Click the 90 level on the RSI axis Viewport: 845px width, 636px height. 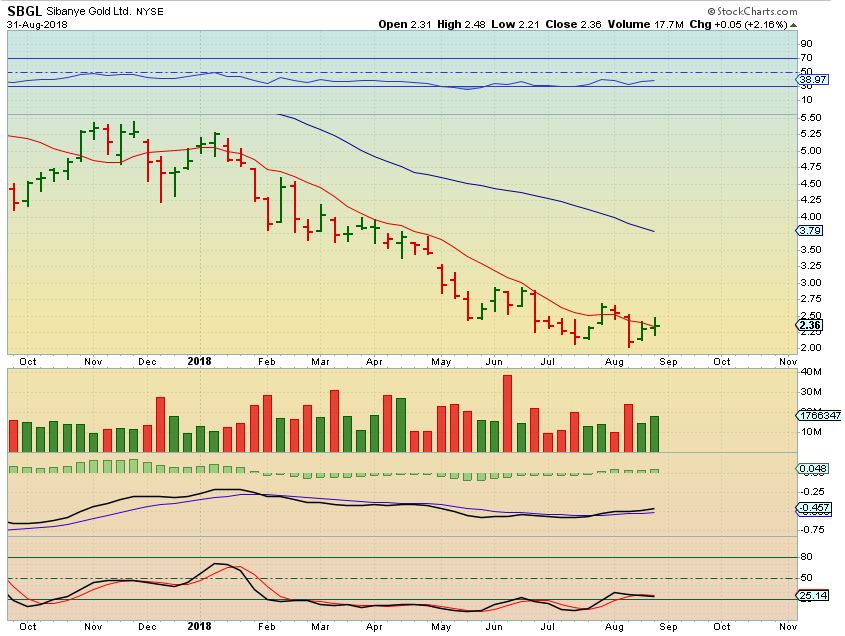tap(806, 44)
